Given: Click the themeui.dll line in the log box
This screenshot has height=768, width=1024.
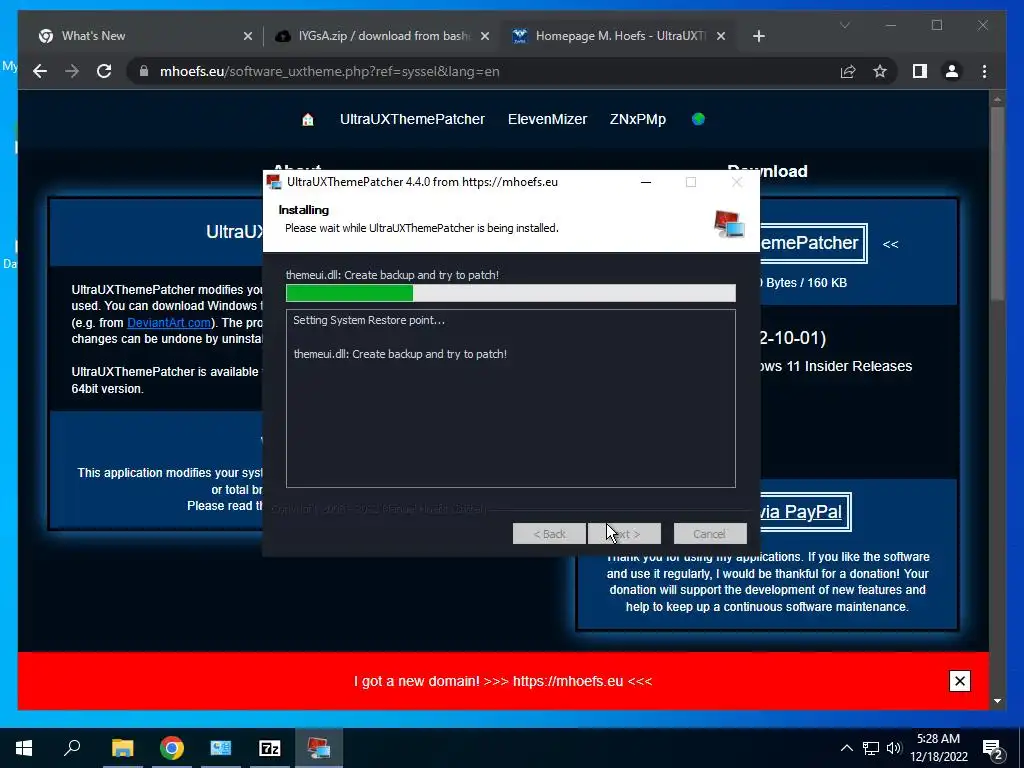Looking at the screenshot, I should point(400,354).
